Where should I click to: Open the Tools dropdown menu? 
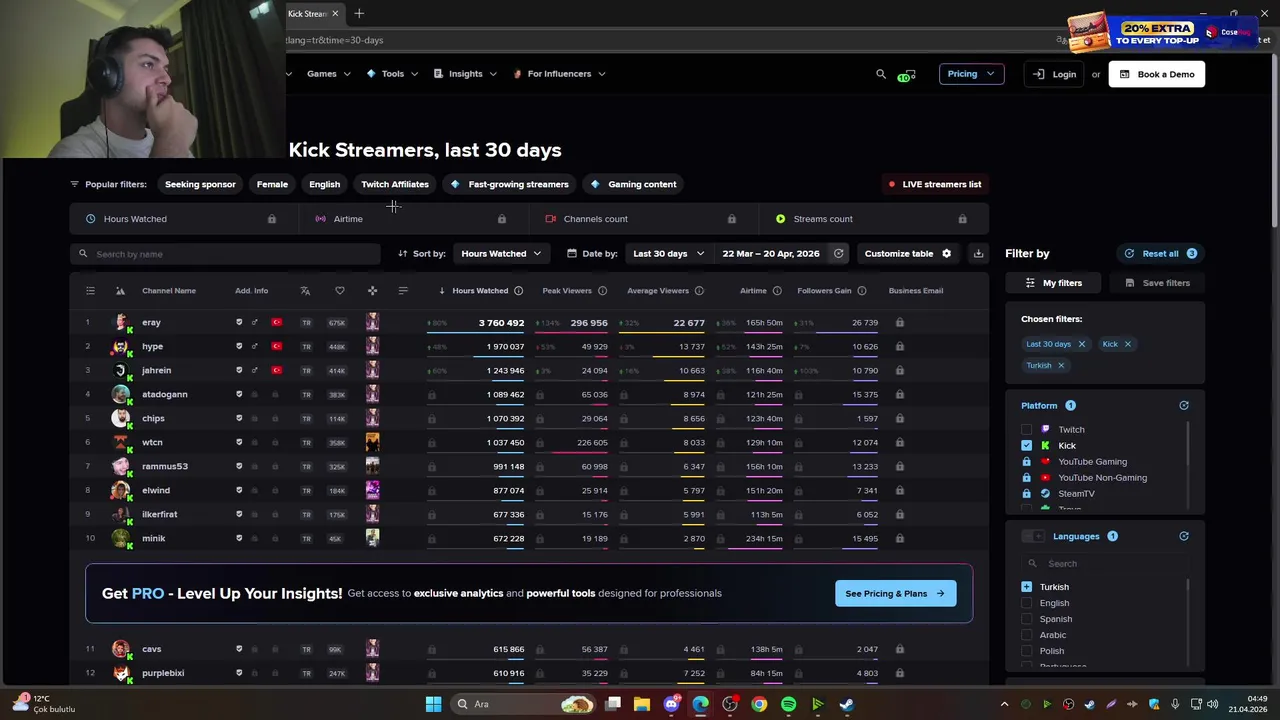coord(392,74)
